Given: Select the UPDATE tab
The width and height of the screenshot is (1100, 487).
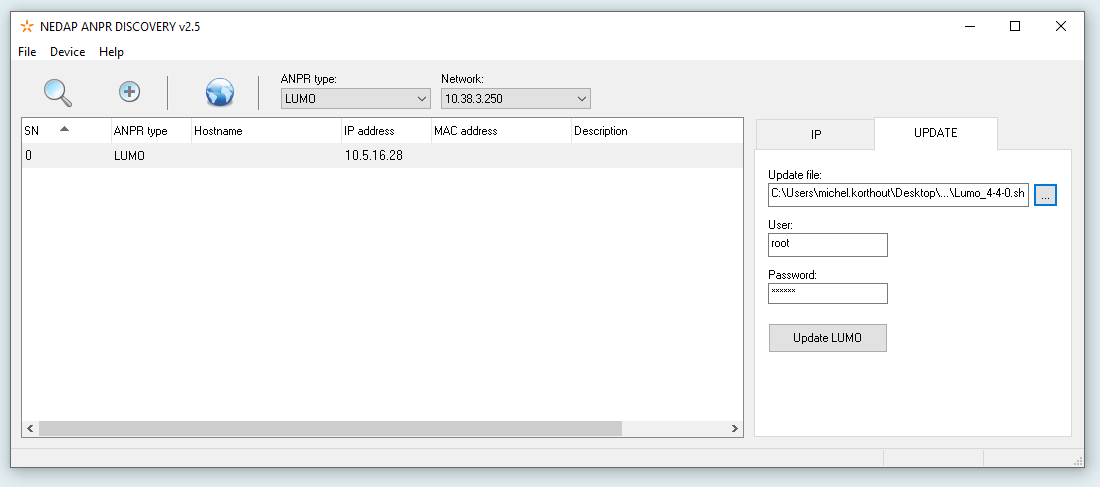Looking at the screenshot, I should click(935, 133).
